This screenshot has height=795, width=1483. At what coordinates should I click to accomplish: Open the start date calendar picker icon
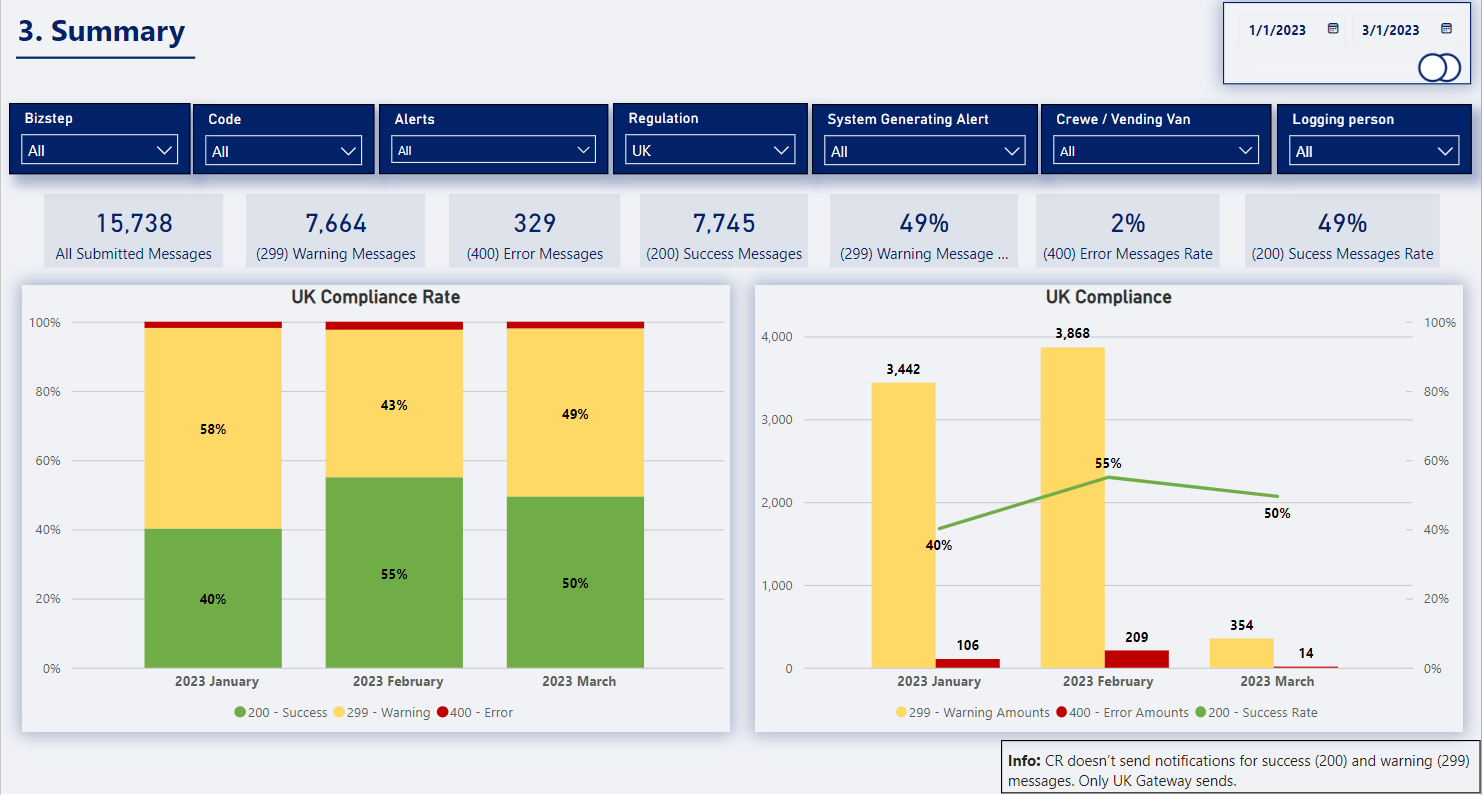pyautogui.click(x=1333, y=29)
